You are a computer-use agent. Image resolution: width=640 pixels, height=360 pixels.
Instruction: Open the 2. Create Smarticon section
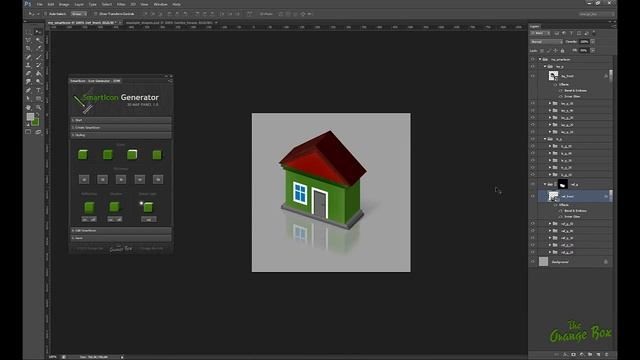coord(121,127)
